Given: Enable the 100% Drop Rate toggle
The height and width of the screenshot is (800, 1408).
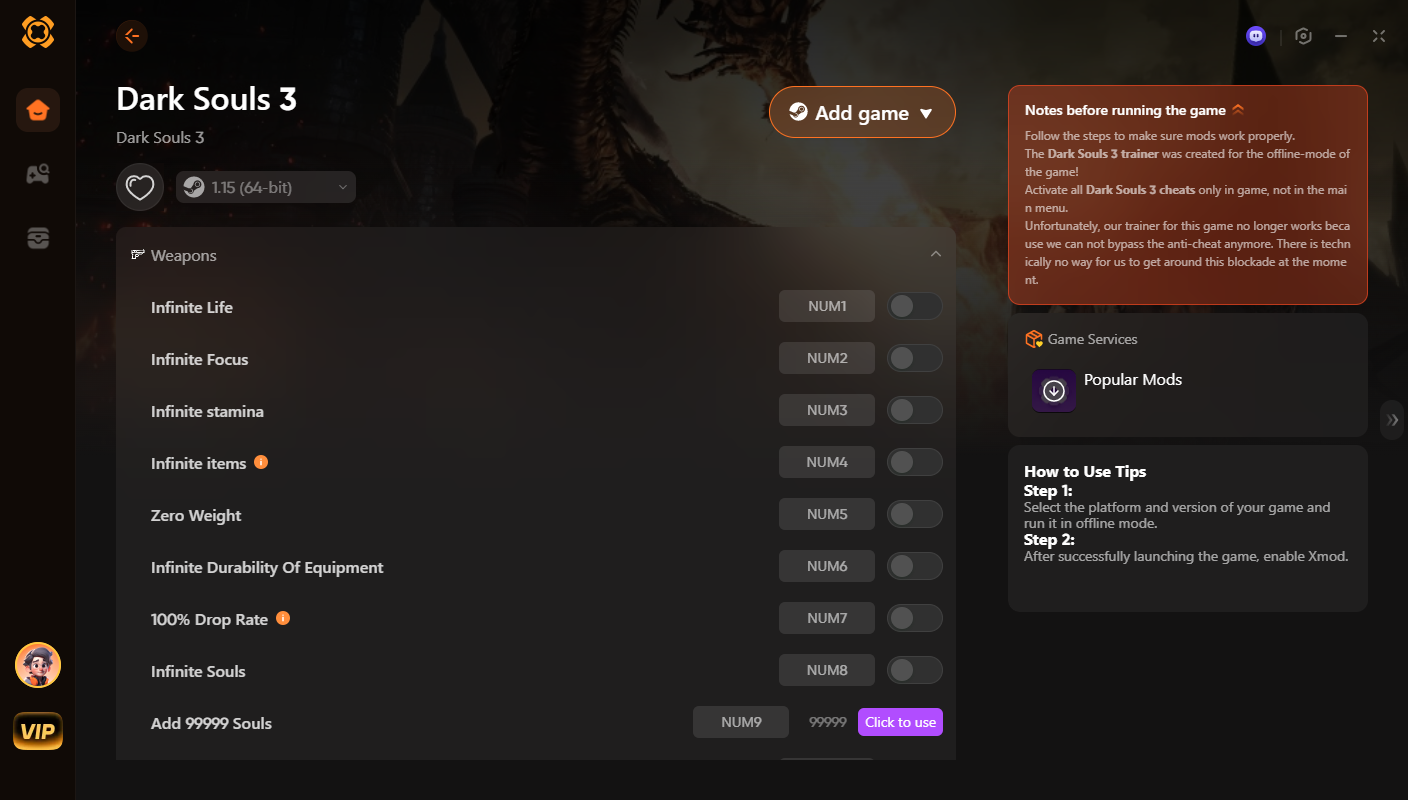Looking at the screenshot, I should (915, 618).
